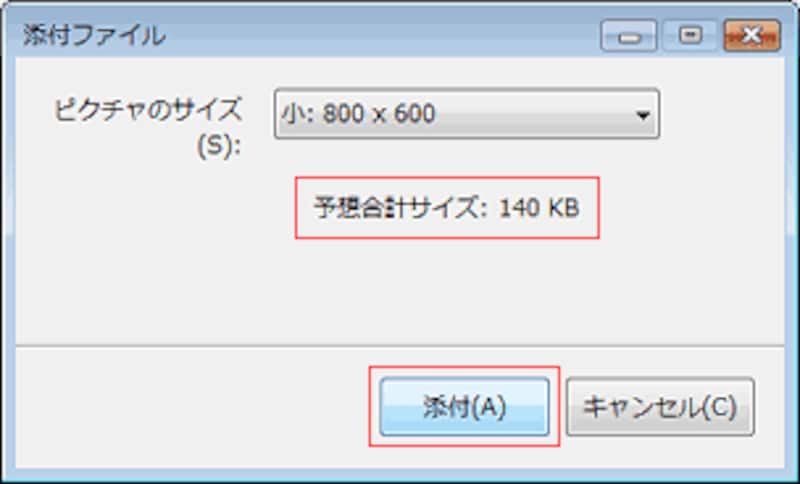
Task: Click the 予想合計サイズ: 140 KB text
Action: 446,208
